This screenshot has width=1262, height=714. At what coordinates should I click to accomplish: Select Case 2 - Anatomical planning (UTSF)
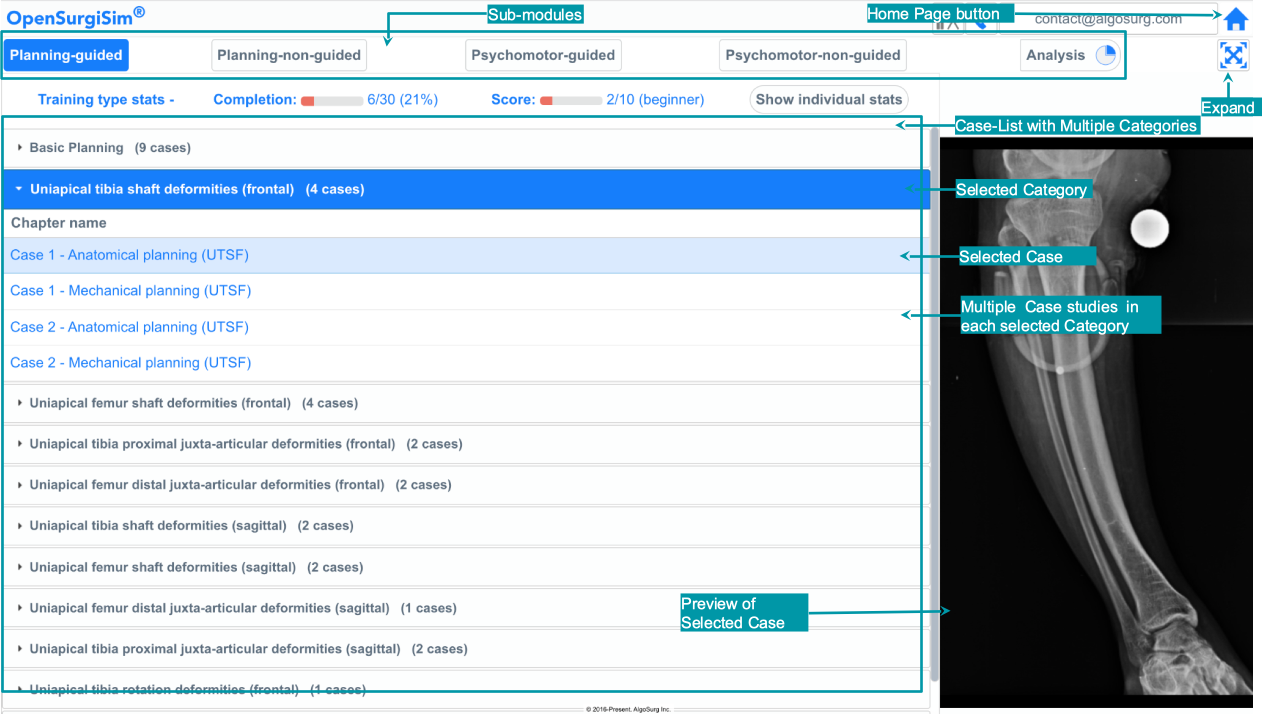tap(129, 327)
